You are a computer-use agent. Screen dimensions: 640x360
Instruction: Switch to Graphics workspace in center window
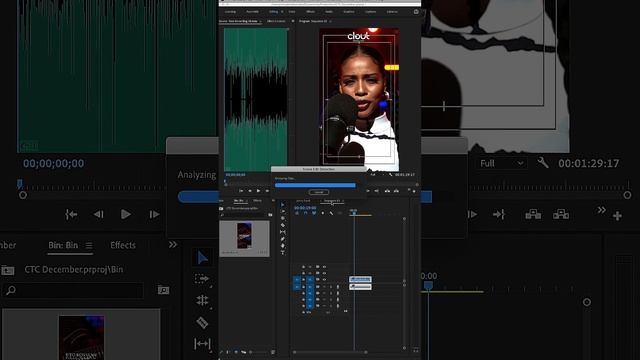coord(349,12)
